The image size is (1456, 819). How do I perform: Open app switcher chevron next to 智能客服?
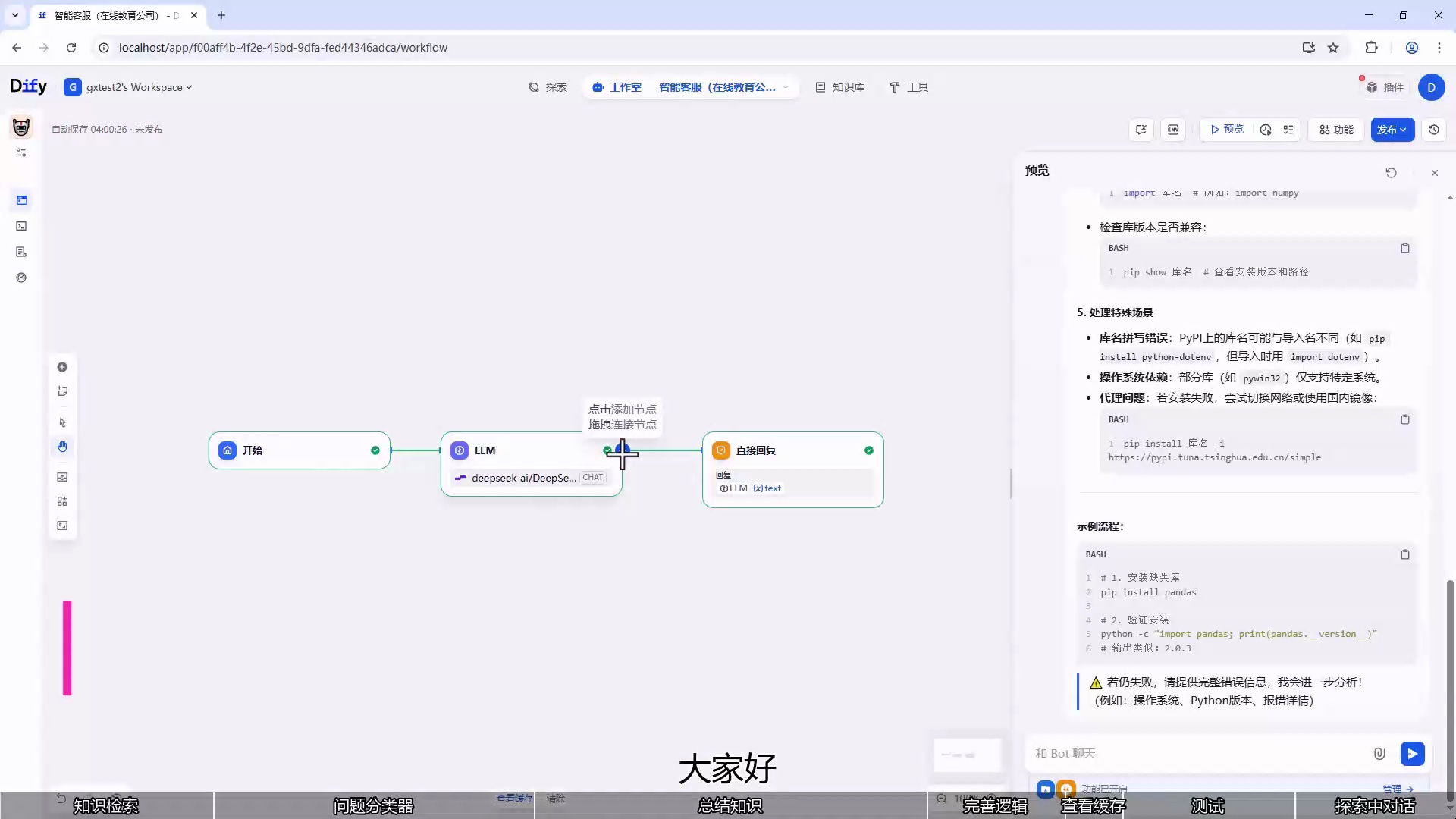(786, 87)
